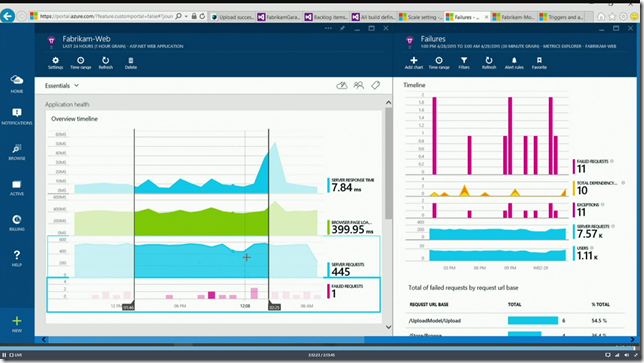Open Browse in the sidebar
Image resolution: width=644 pixels, height=363 pixels.
pos(17,152)
